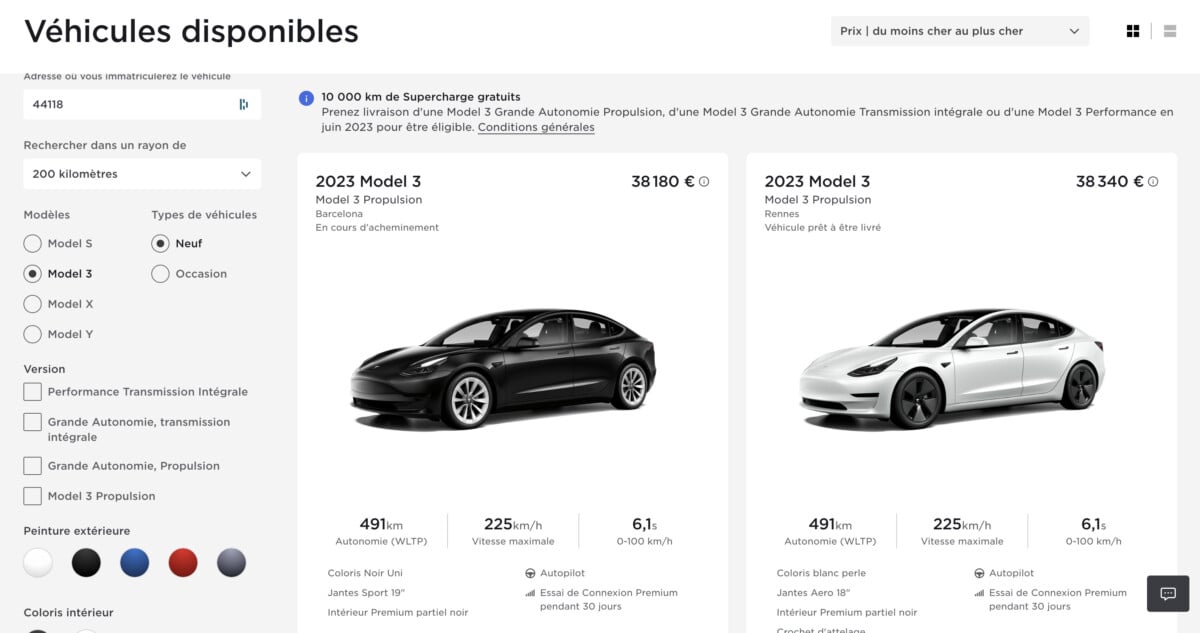
Task: Select the blue exterior paint swatch
Action: (134, 562)
